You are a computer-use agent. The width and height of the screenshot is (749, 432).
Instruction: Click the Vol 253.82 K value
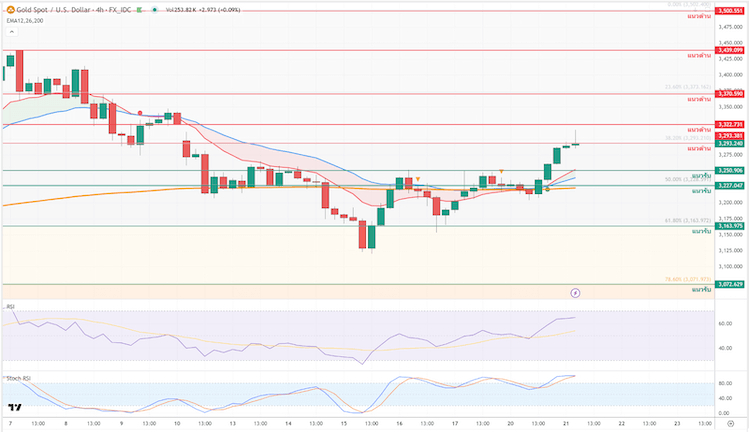pyautogui.click(x=181, y=10)
